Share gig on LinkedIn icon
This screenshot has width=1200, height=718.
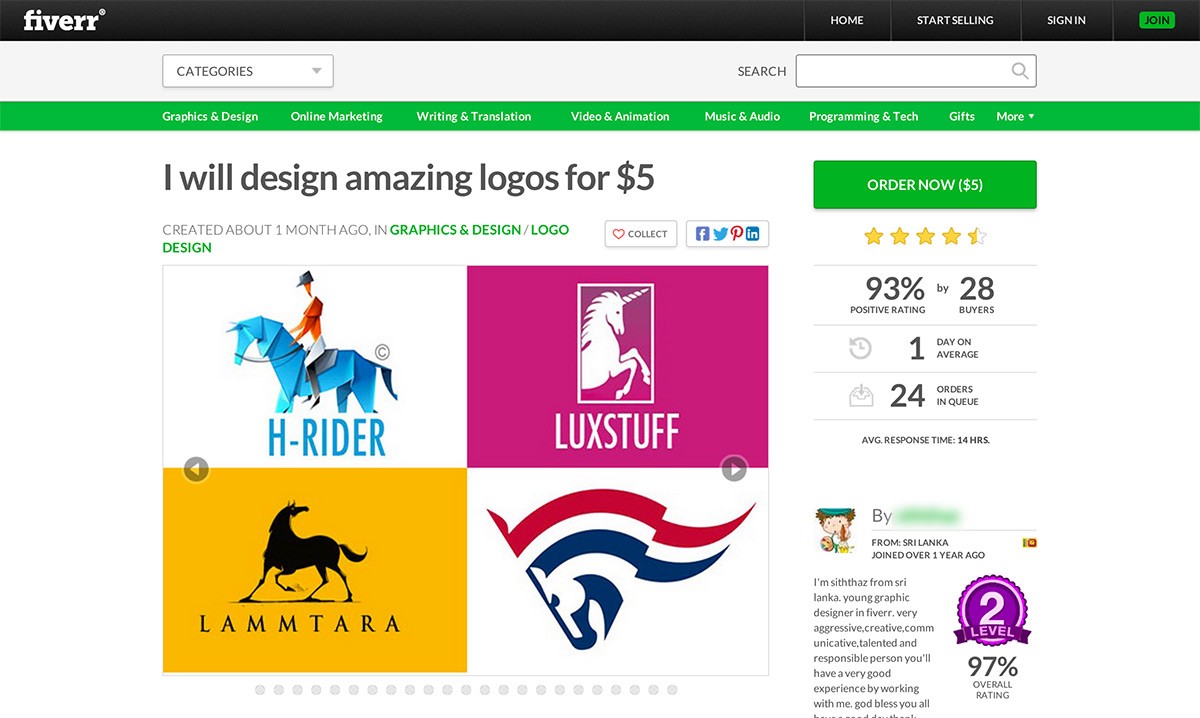752,234
